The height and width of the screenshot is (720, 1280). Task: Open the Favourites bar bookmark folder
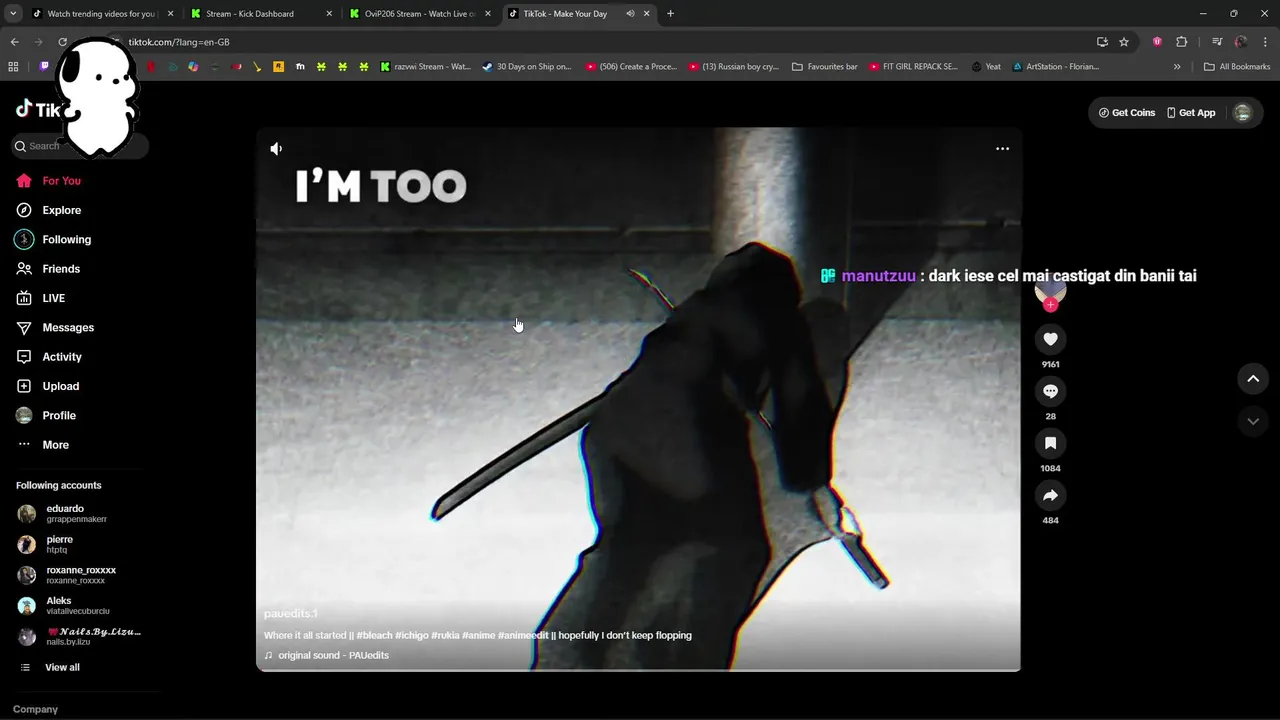click(x=824, y=67)
